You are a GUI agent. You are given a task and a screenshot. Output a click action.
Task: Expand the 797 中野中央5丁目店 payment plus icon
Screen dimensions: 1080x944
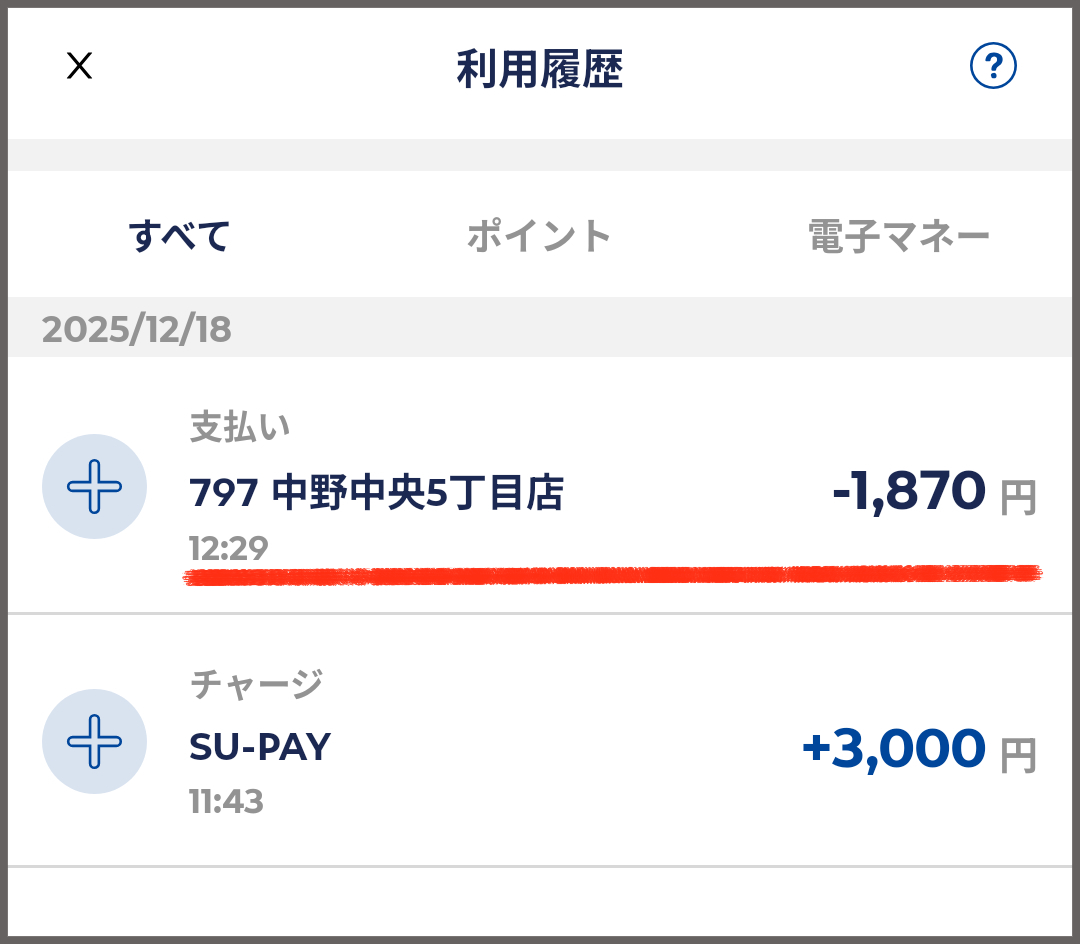click(x=94, y=487)
